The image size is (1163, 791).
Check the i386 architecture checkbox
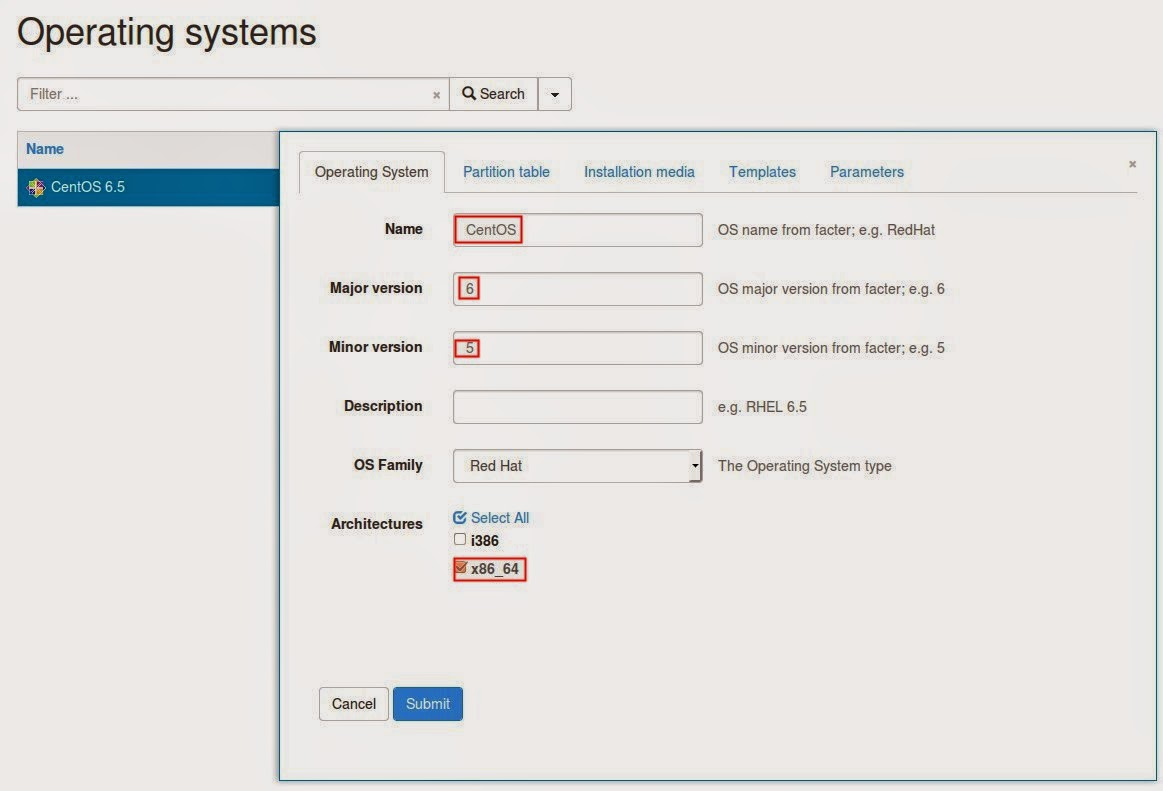[460, 540]
